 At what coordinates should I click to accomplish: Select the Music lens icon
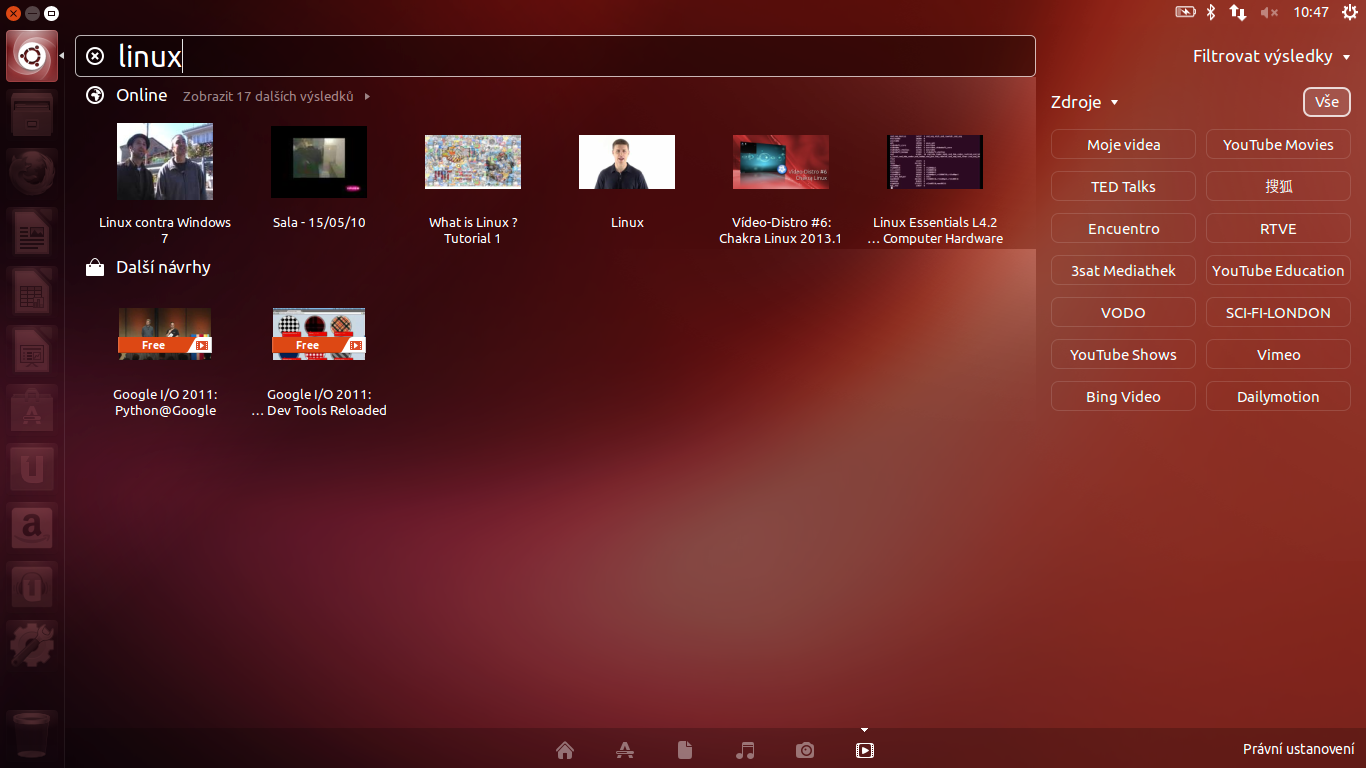tap(745, 750)
